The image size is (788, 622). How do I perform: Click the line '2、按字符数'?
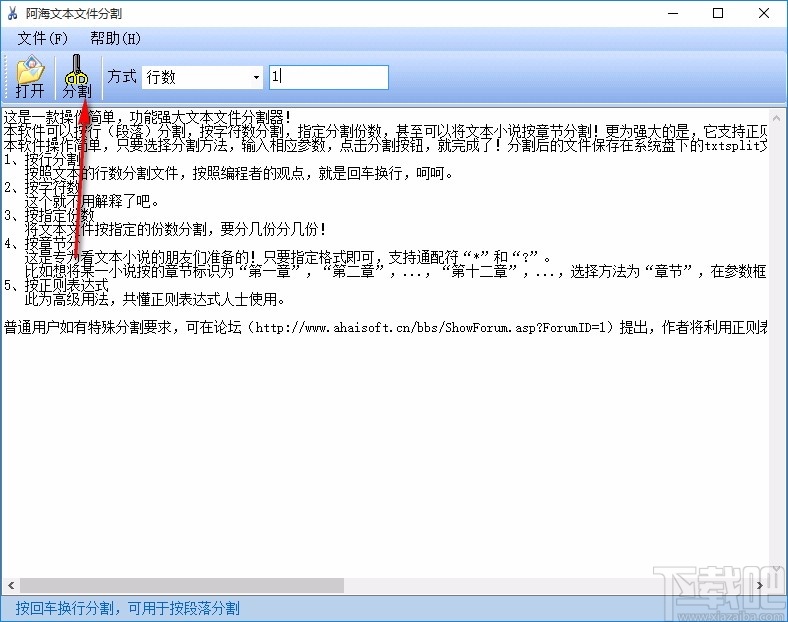point(42,188)
